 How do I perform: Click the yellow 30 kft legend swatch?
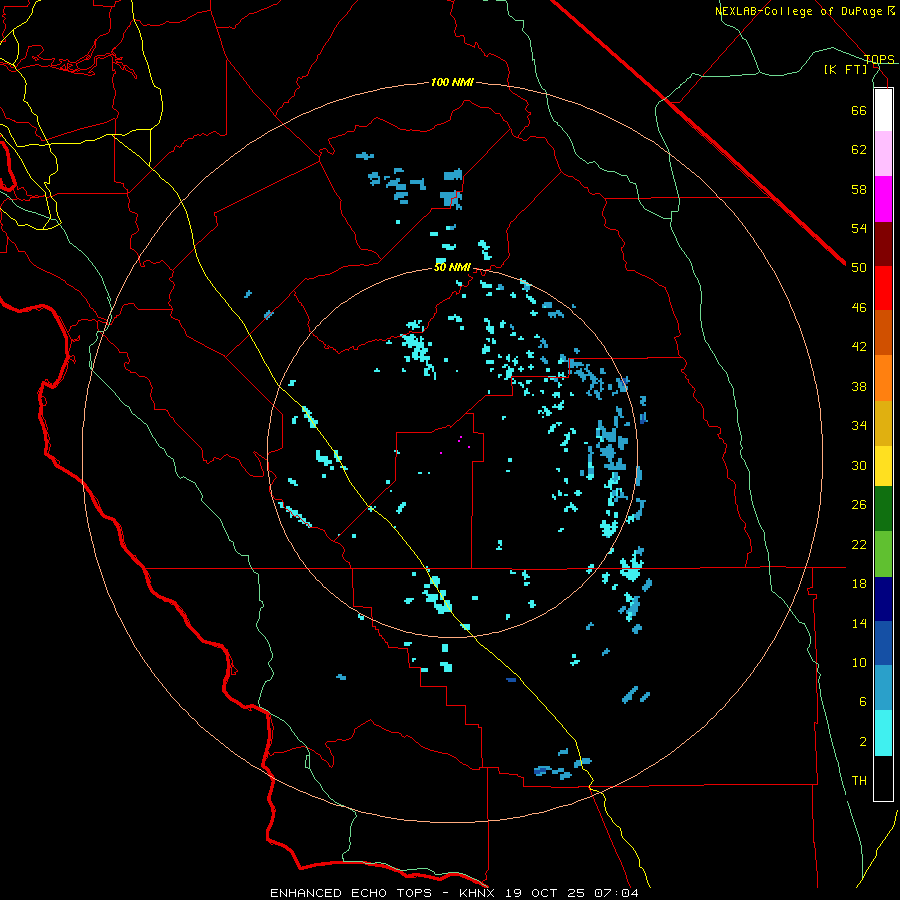883,466
